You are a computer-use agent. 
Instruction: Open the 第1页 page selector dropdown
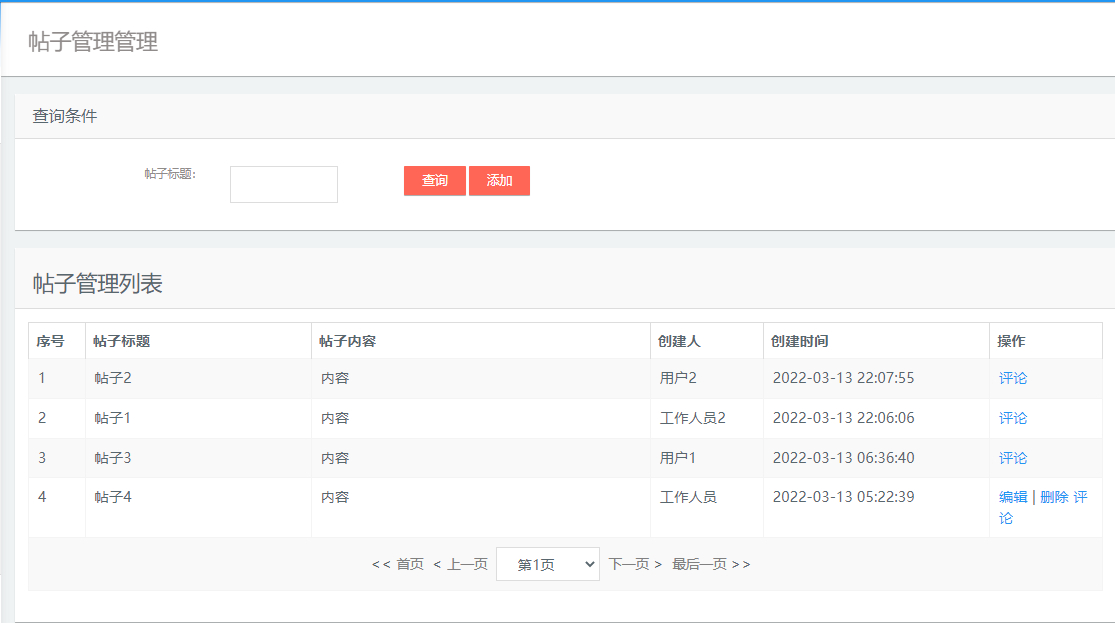548,564
